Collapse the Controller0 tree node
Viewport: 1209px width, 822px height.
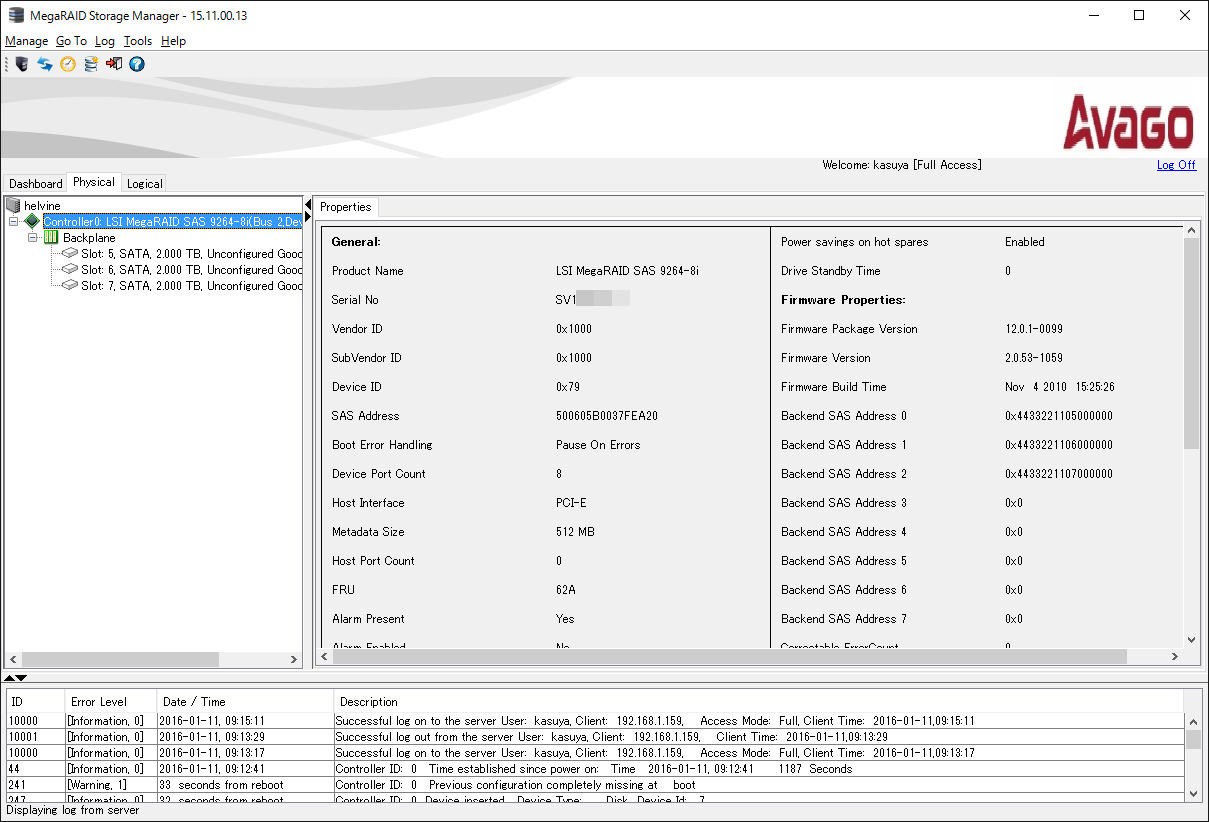click(14, 221)
